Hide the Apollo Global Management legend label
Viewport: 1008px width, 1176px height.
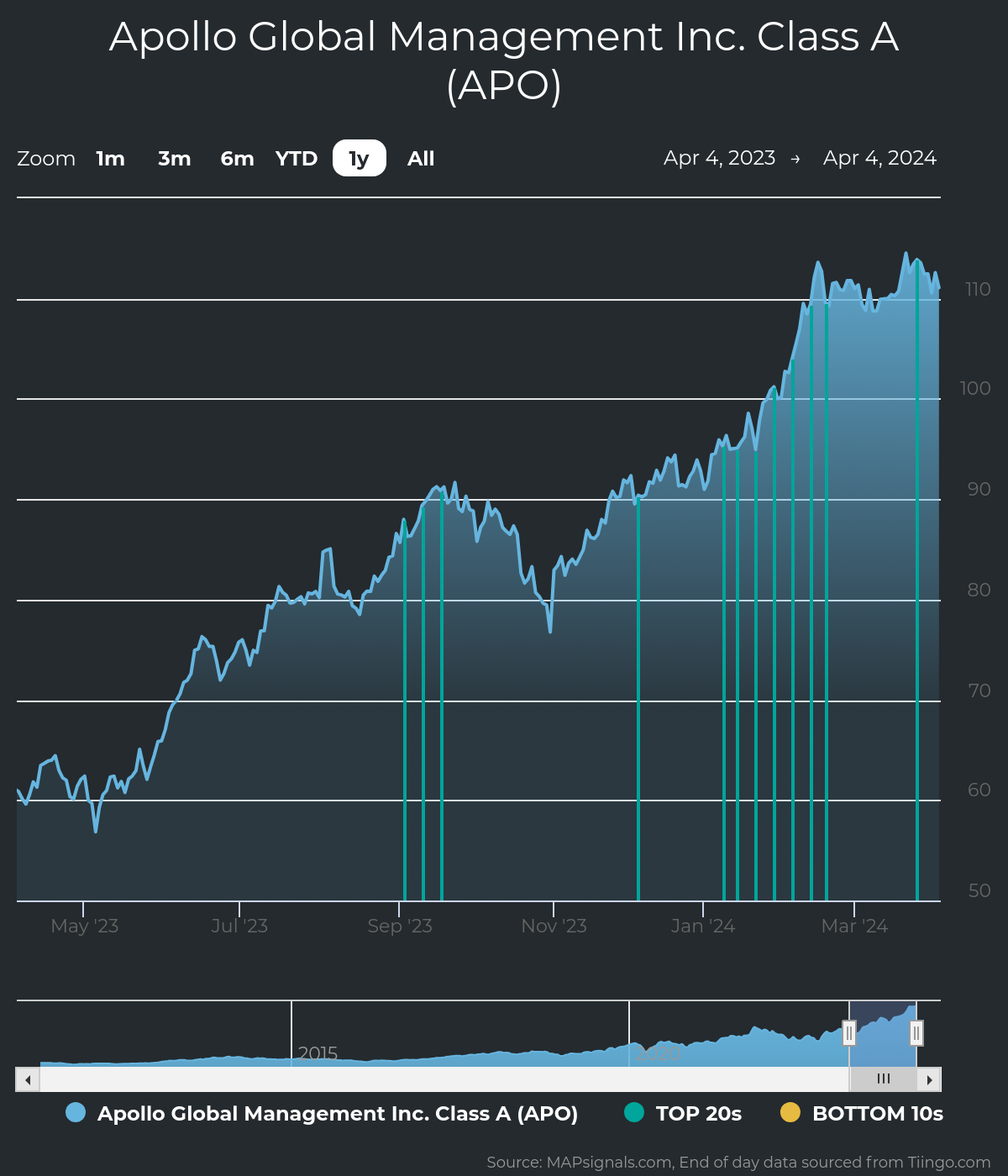[x=338, y=1114]
